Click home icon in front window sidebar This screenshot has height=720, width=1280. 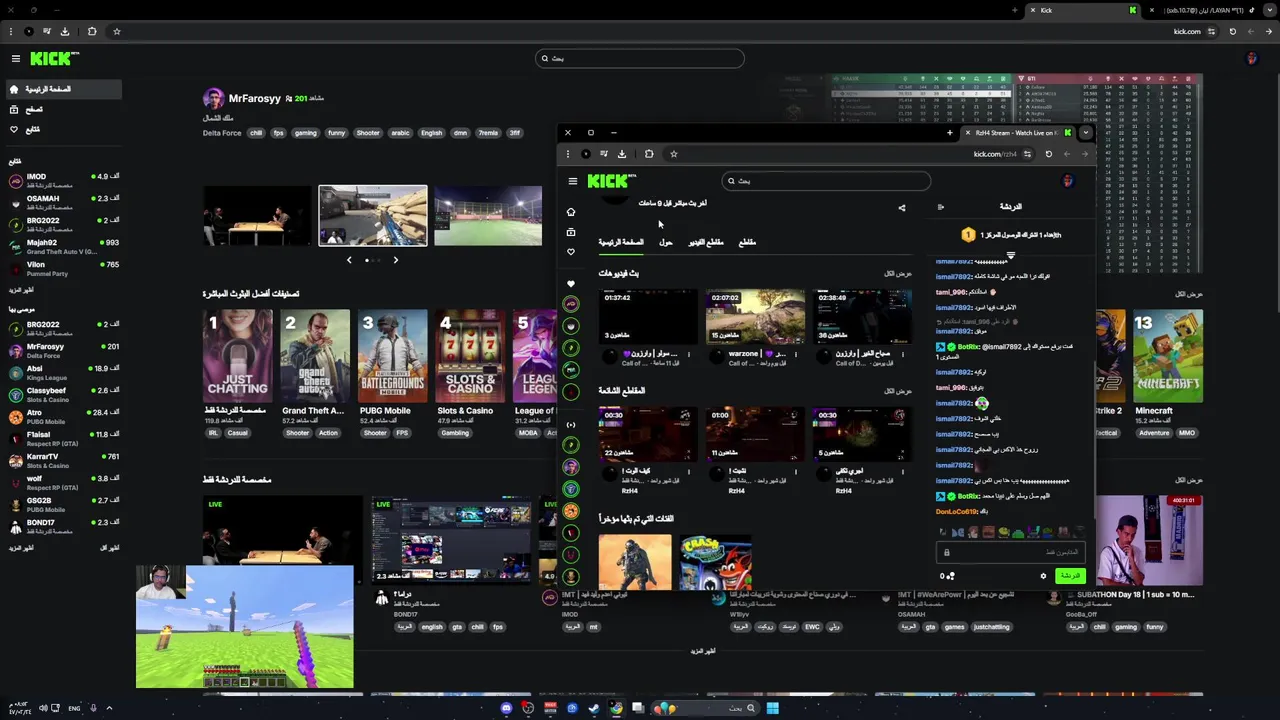(571, 212)
